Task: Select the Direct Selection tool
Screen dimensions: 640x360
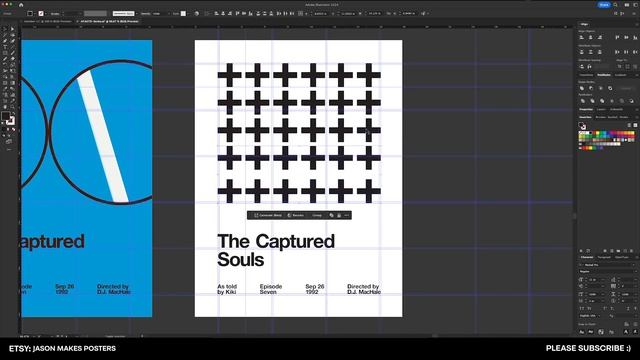Action: 12,29
